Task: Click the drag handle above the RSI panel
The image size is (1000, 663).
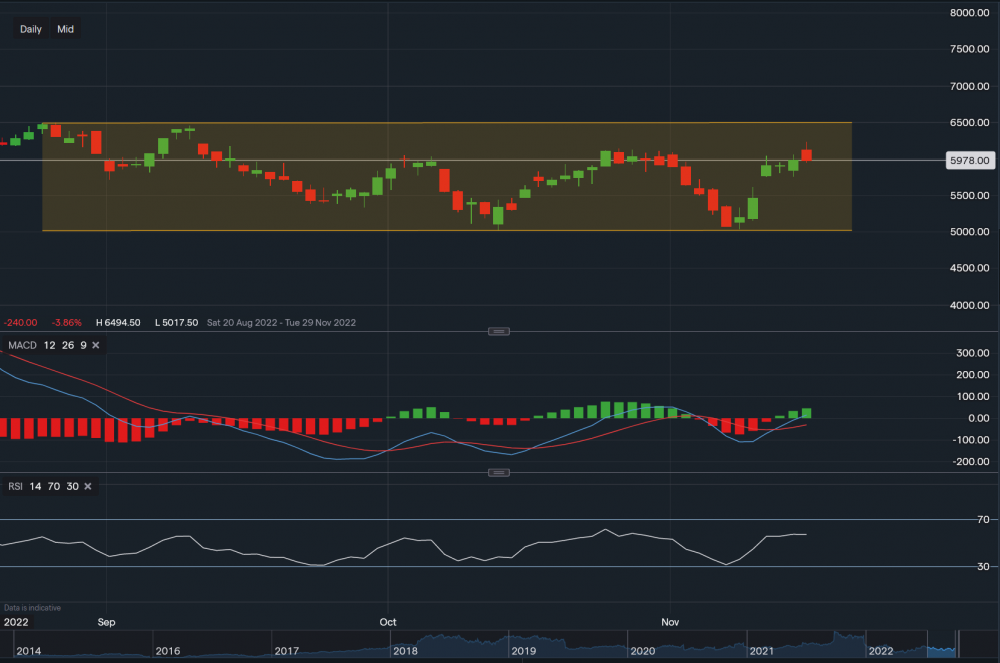Action: [x=498, y=471]
